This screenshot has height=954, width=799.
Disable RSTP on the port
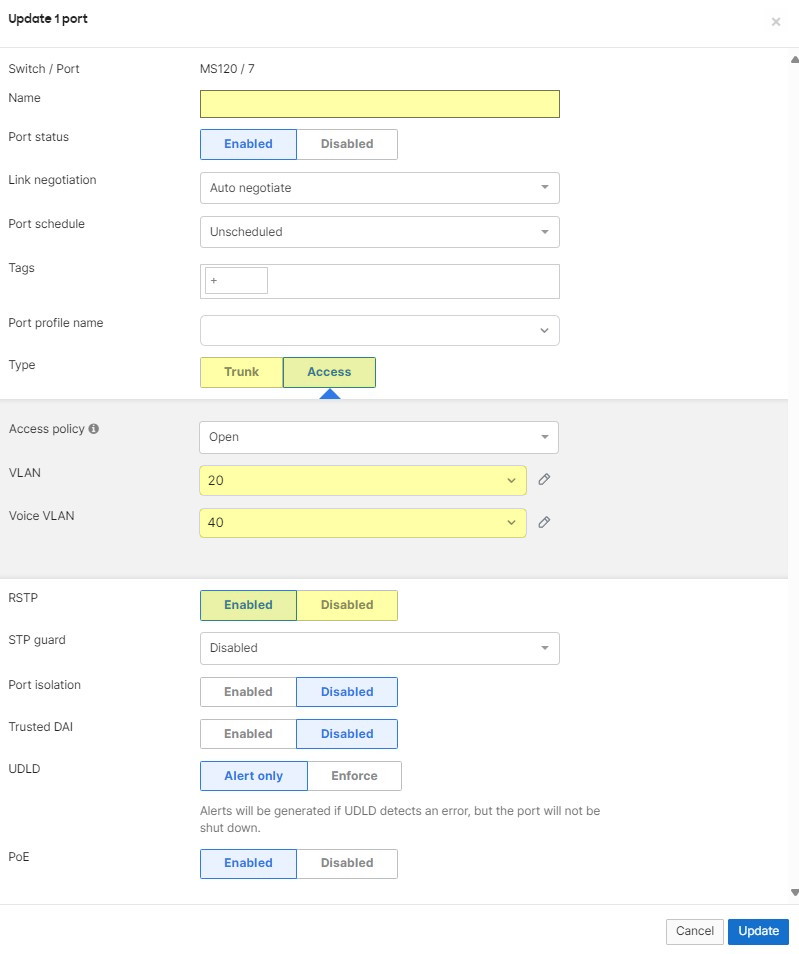(x=347, y=605)
